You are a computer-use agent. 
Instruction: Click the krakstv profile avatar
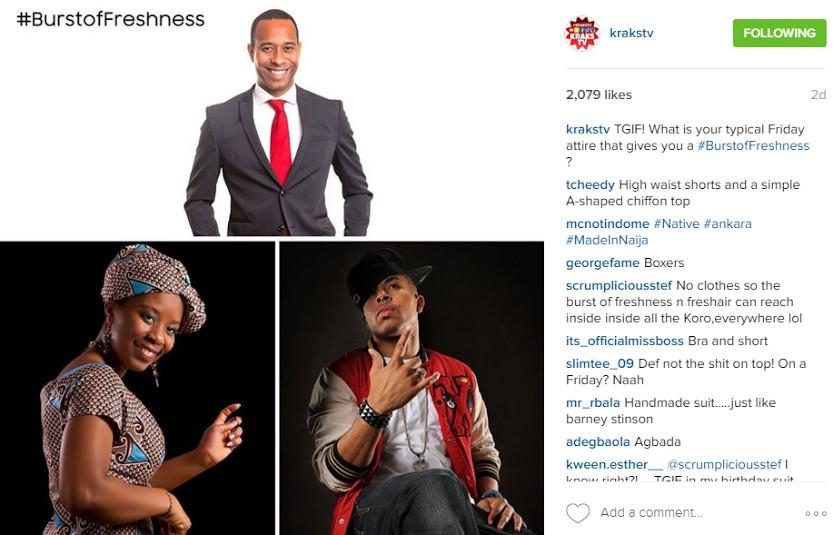coord(582,33)
